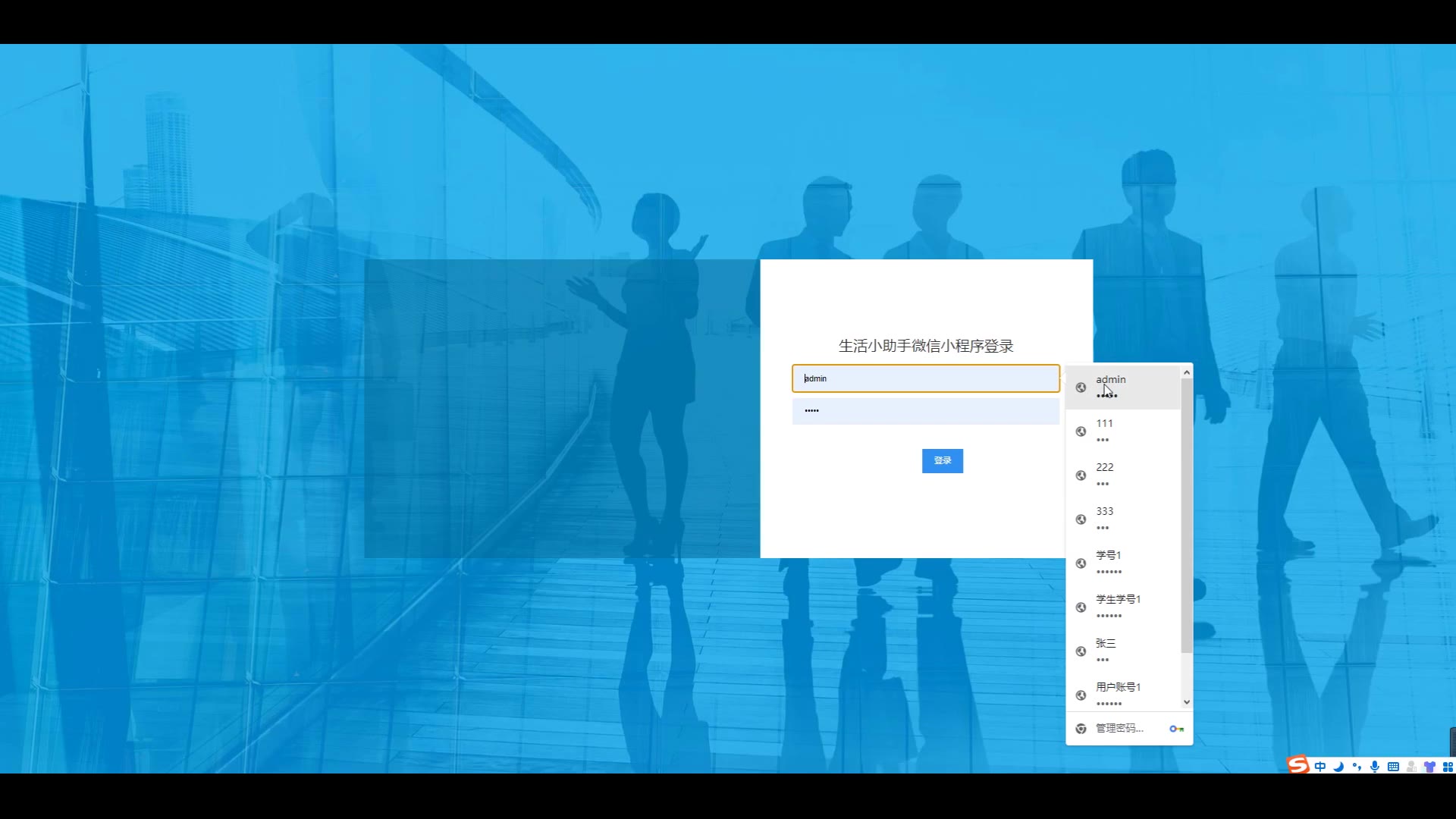This screenshot has width=1456, height=819.
Task: Select saved account admin from autofill list
Action: click(1123, 388)
